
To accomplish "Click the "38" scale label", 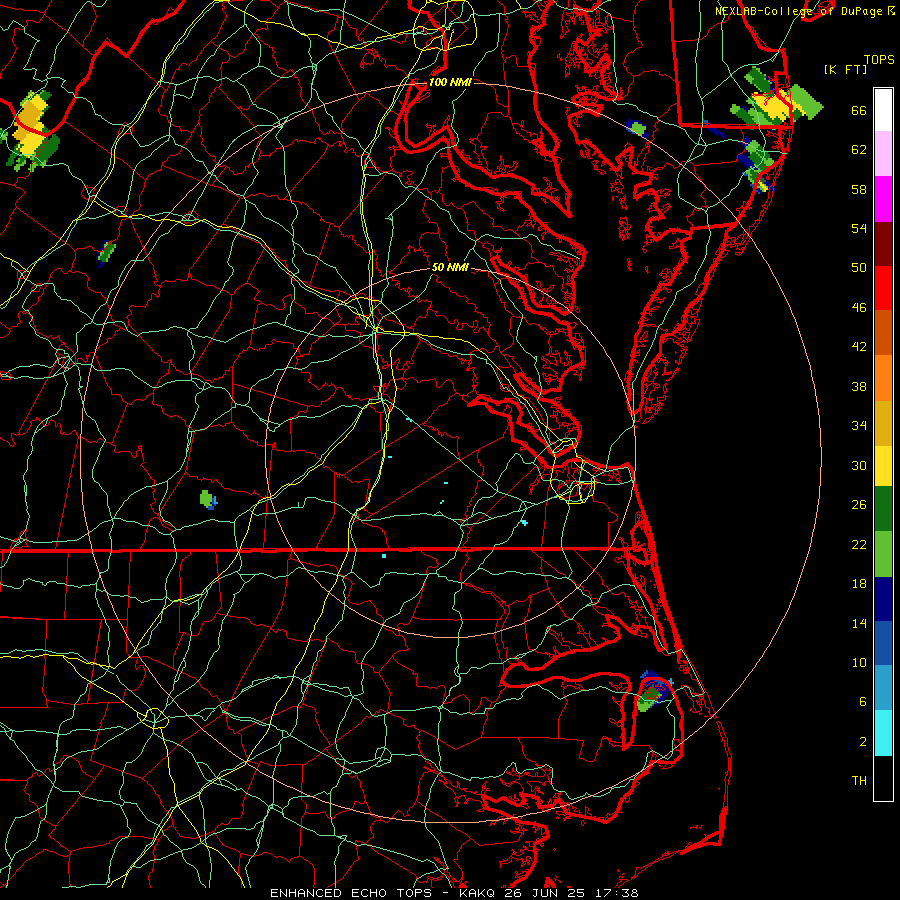I will click(859, 386).
